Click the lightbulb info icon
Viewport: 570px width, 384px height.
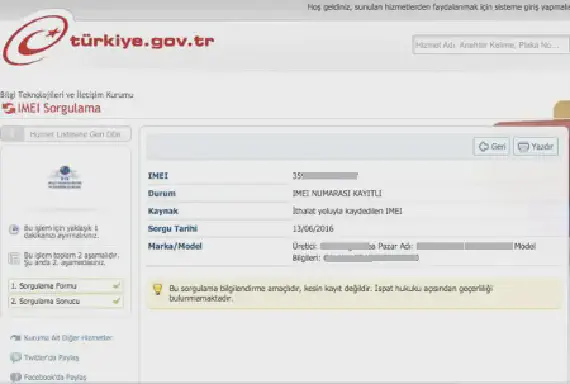[158, 289]
